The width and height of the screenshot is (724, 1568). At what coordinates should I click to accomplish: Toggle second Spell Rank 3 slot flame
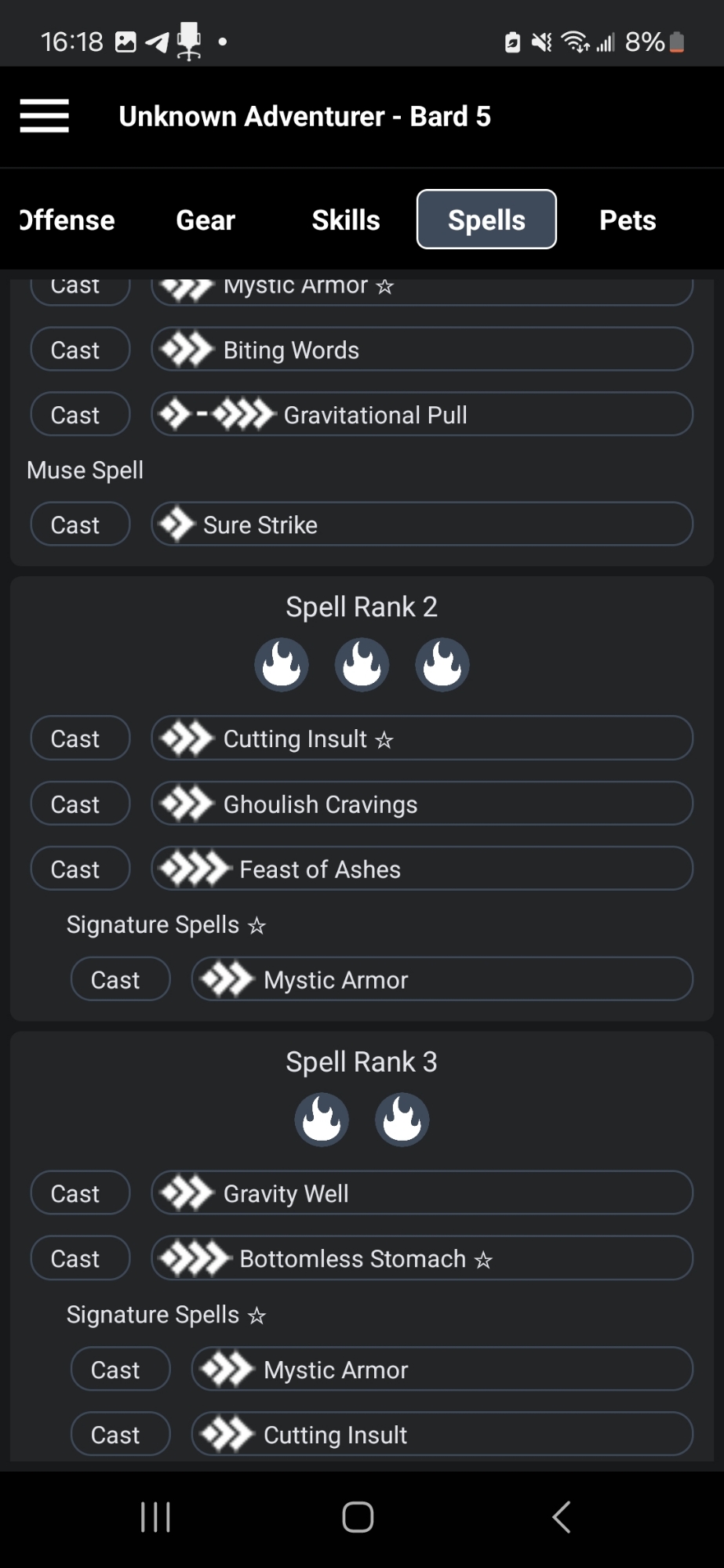click(402, 1120)
